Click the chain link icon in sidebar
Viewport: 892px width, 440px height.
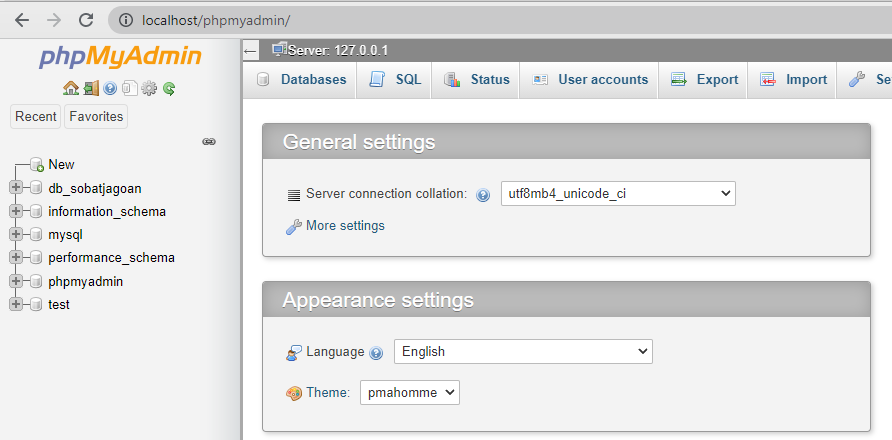[x=209, y=142]
